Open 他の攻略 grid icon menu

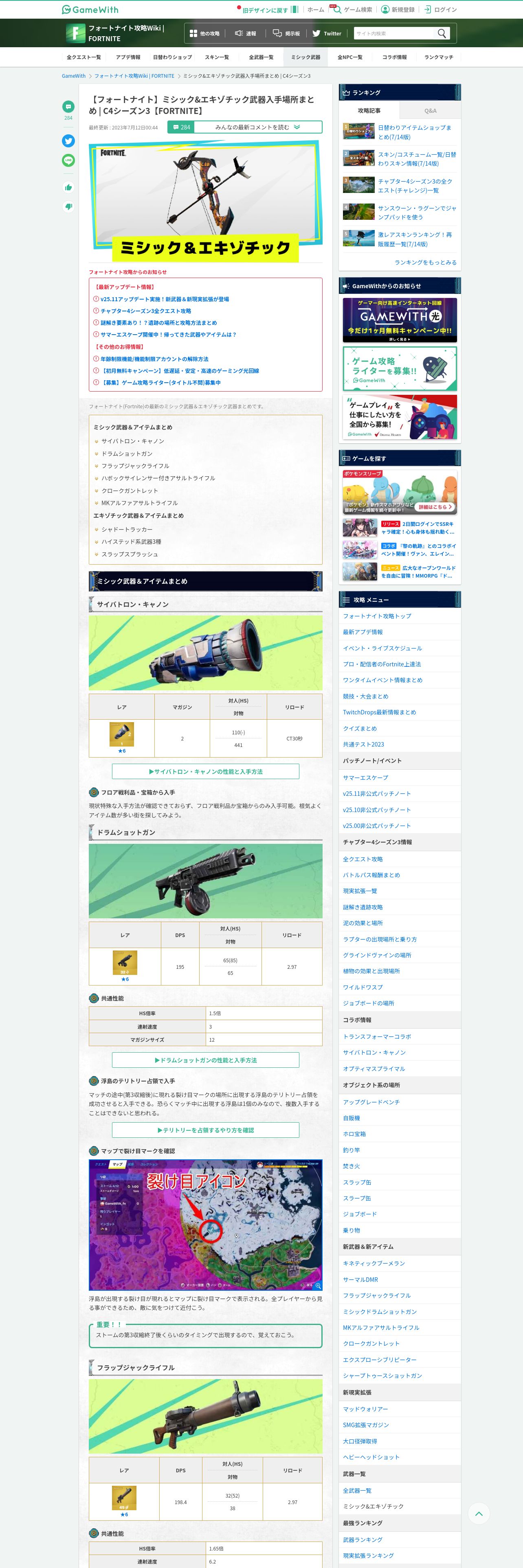(204, 33)
